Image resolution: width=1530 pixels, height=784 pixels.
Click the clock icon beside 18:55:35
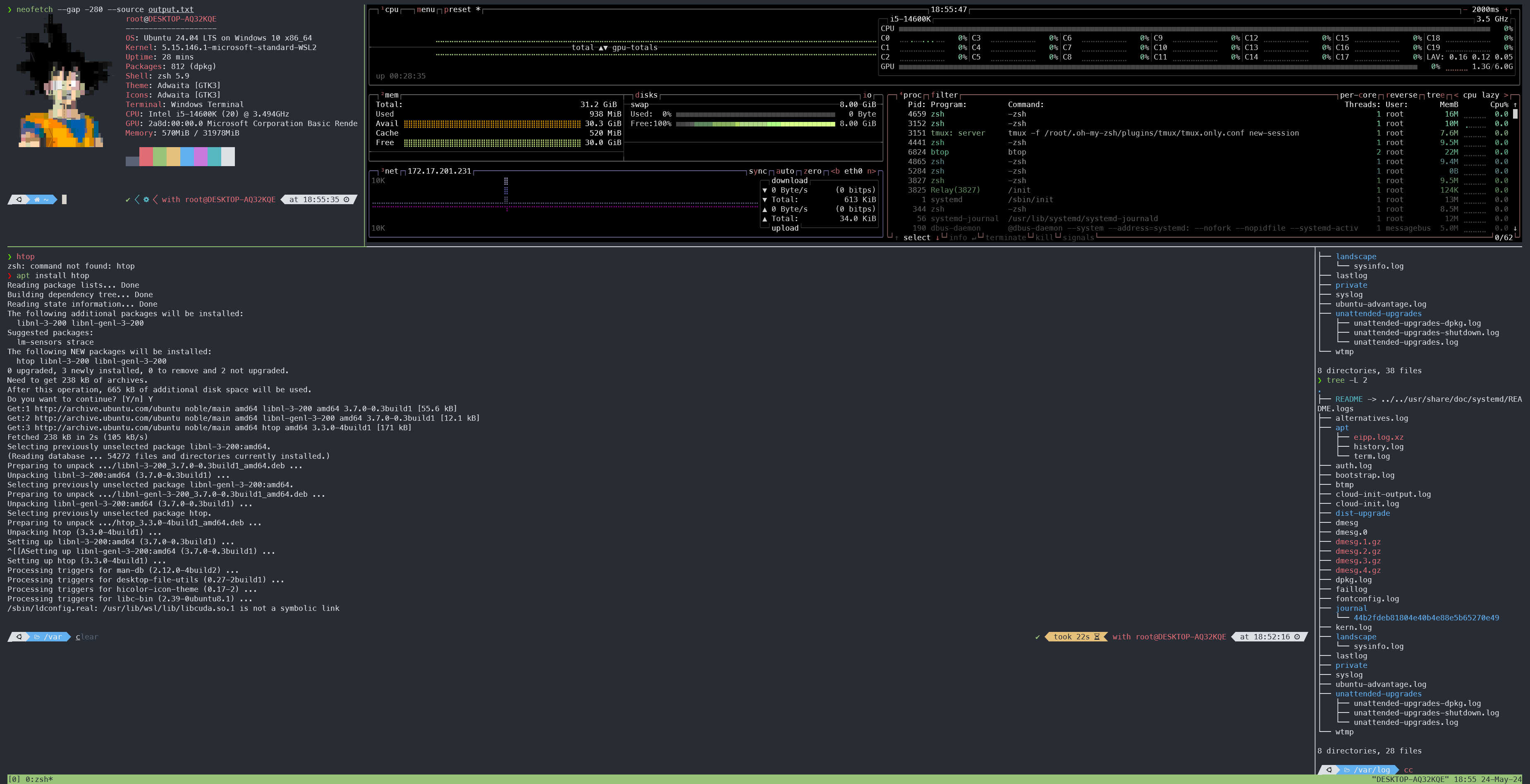point(347,200)
